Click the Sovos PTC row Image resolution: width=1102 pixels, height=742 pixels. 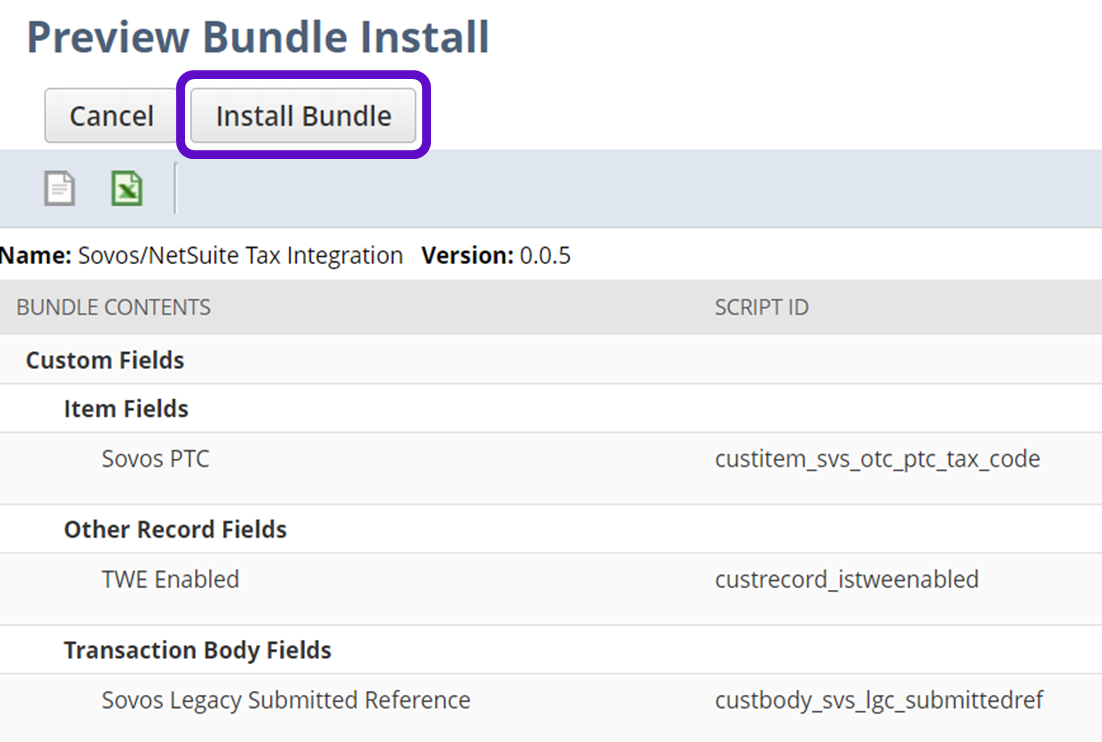pyautogui.click(x=156, y=459)
